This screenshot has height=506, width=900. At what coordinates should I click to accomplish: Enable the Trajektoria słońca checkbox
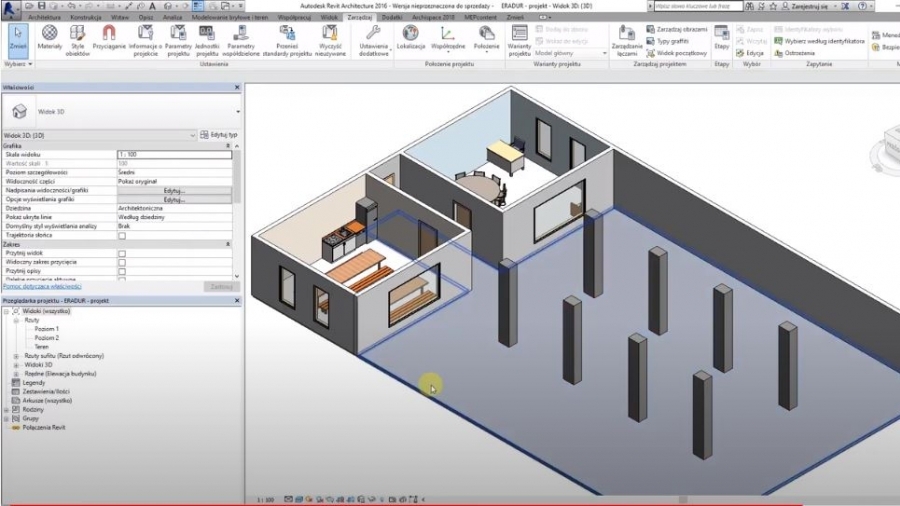click(x=122, y=236)
